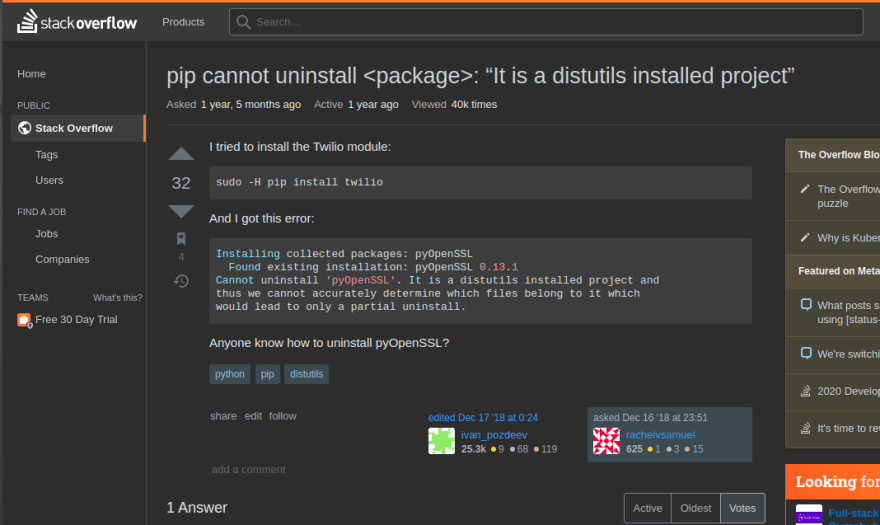
Task: Select Stack Overflow in sidebar
Action: coord(78,128)
